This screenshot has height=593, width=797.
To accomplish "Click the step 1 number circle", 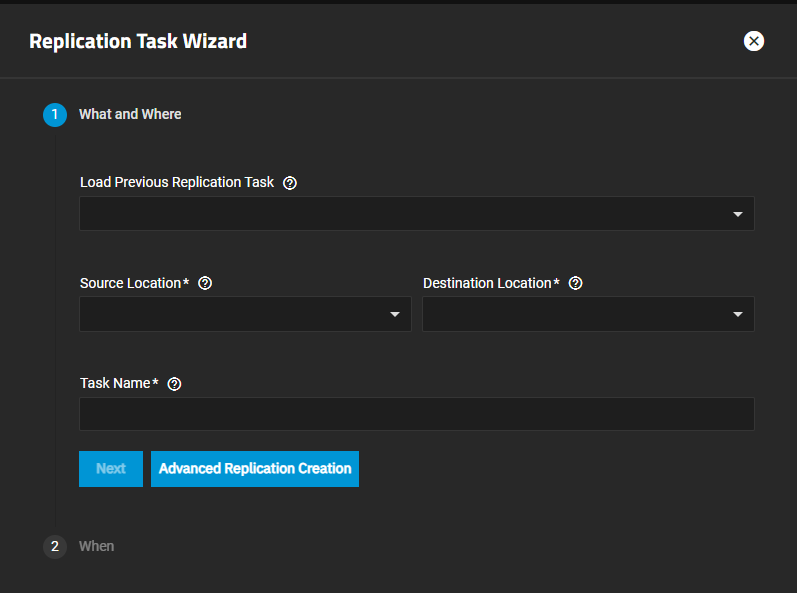I will click(55, 115).
